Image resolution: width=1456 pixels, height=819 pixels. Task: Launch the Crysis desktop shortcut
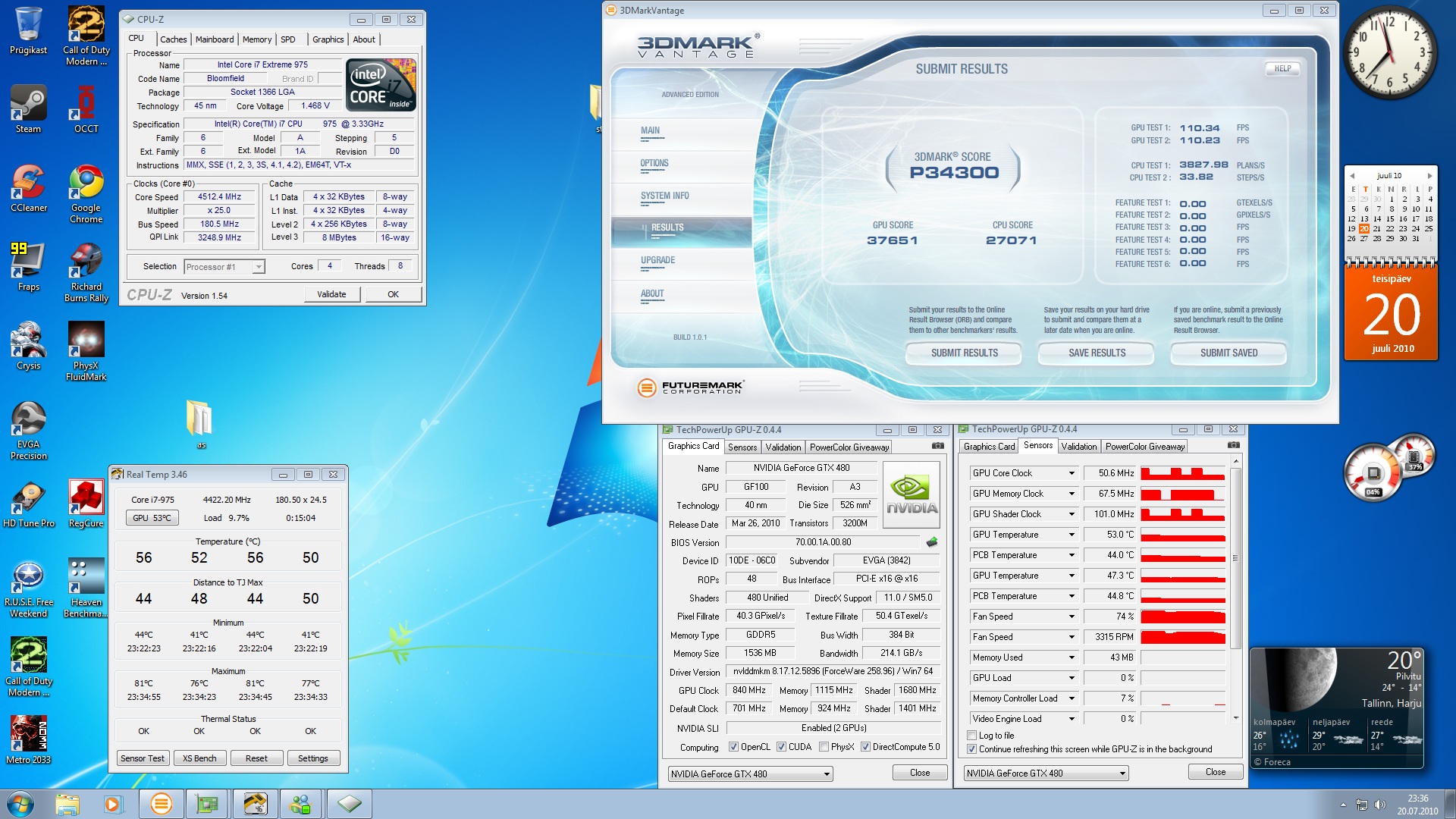point(29,345)
